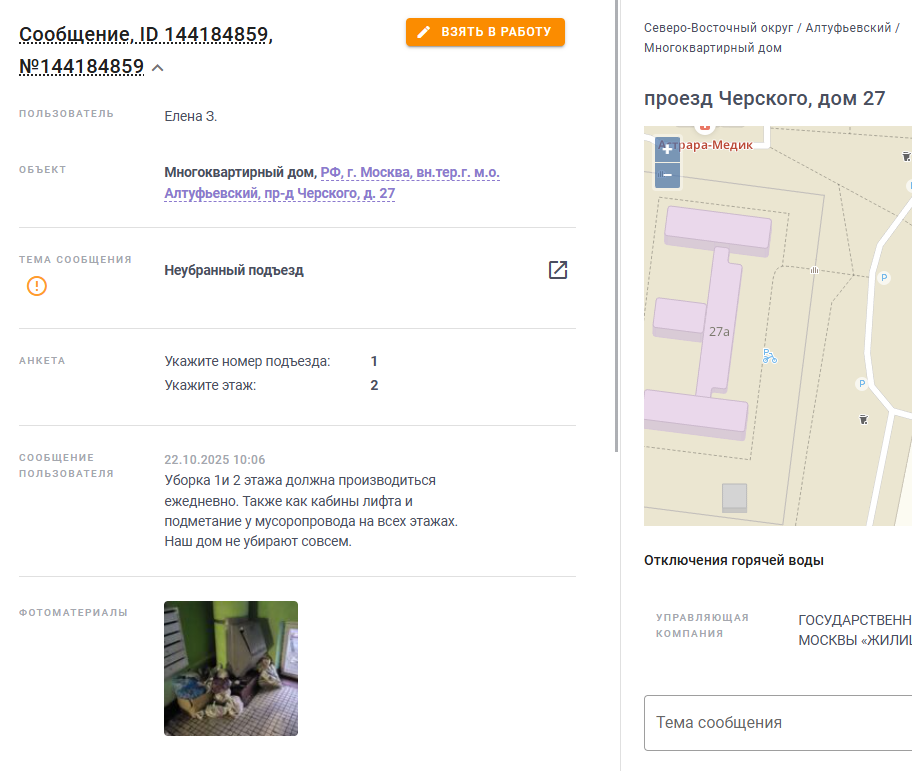Click 'Отключения горячей воды' heading
The image size is (912, 771).
coord(733,561)
